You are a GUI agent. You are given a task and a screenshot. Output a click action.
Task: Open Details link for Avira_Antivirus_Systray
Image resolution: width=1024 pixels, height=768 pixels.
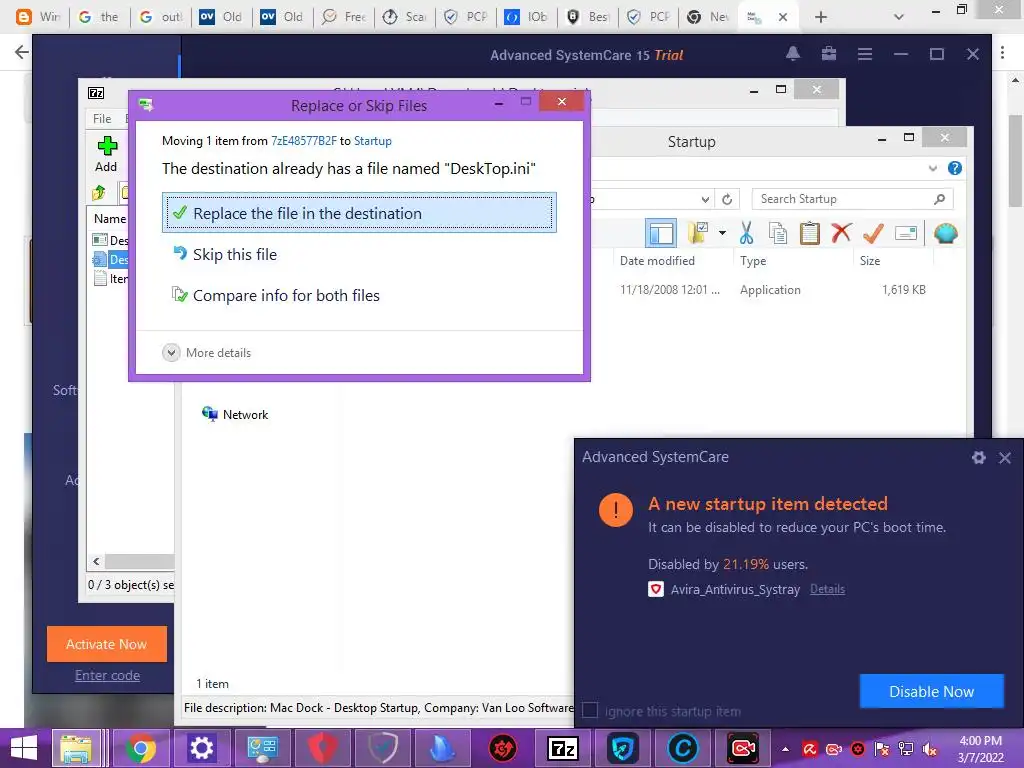pyautogui.click(x=827, y=589)
